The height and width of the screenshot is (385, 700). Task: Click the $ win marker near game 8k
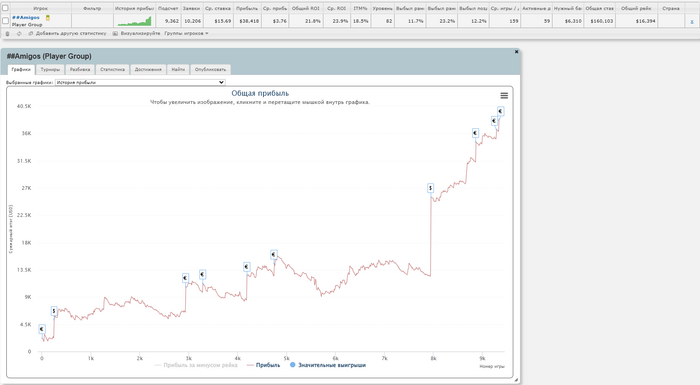[430, 188]
